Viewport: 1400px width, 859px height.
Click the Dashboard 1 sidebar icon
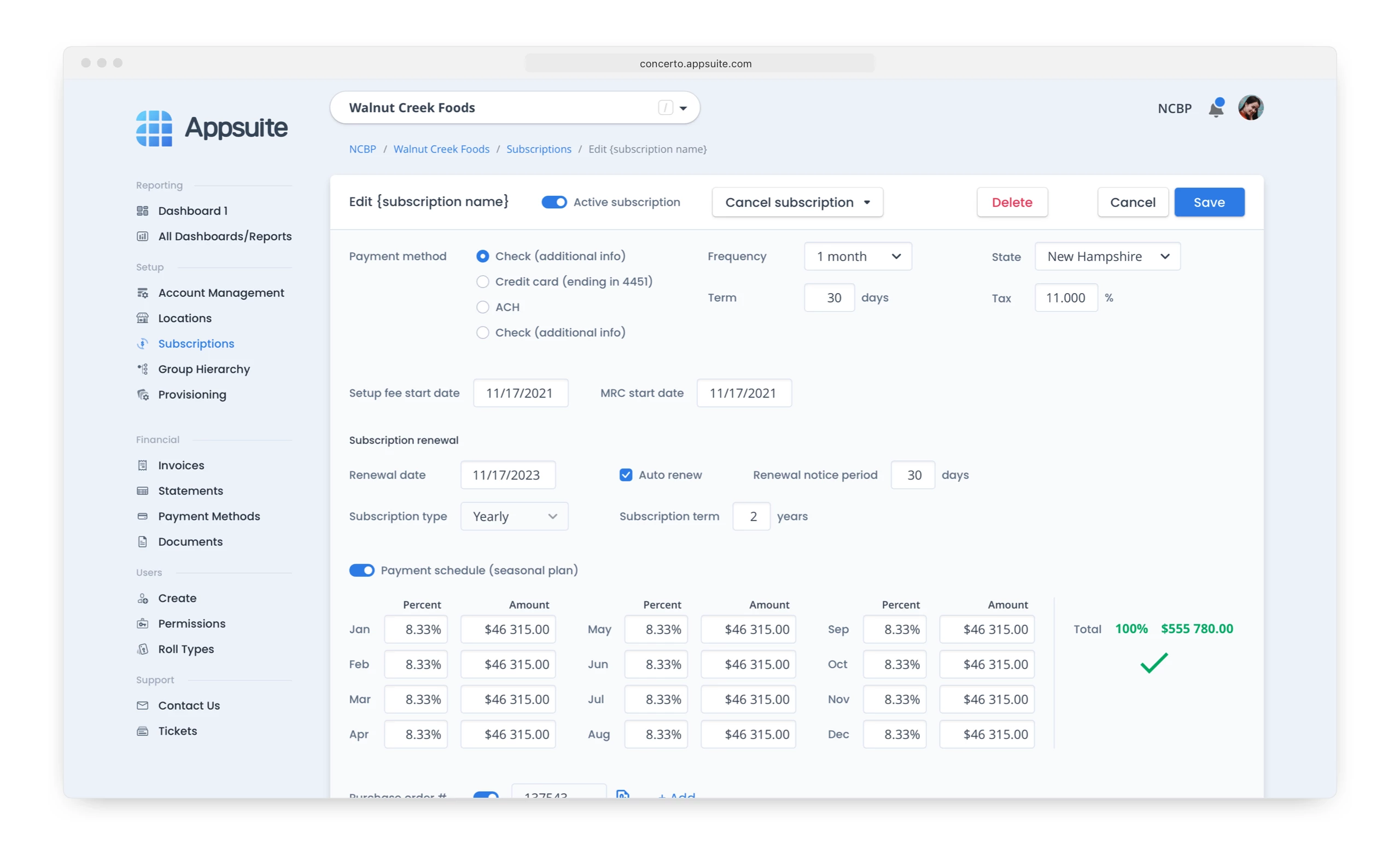[143, 211]
